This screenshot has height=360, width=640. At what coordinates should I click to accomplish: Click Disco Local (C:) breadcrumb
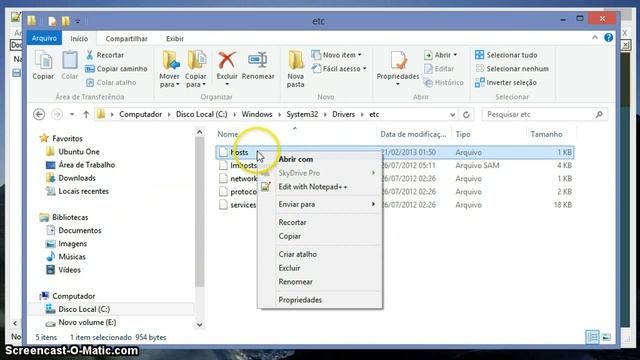pos(202,114)
